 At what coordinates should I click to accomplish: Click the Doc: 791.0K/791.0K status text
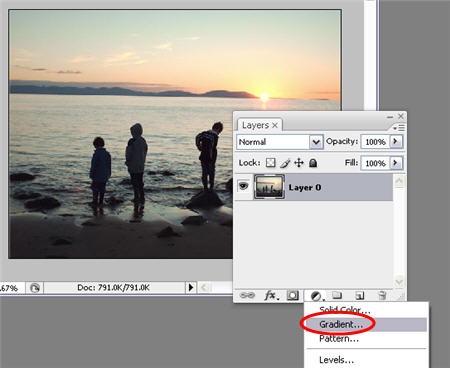coord(113,287)
